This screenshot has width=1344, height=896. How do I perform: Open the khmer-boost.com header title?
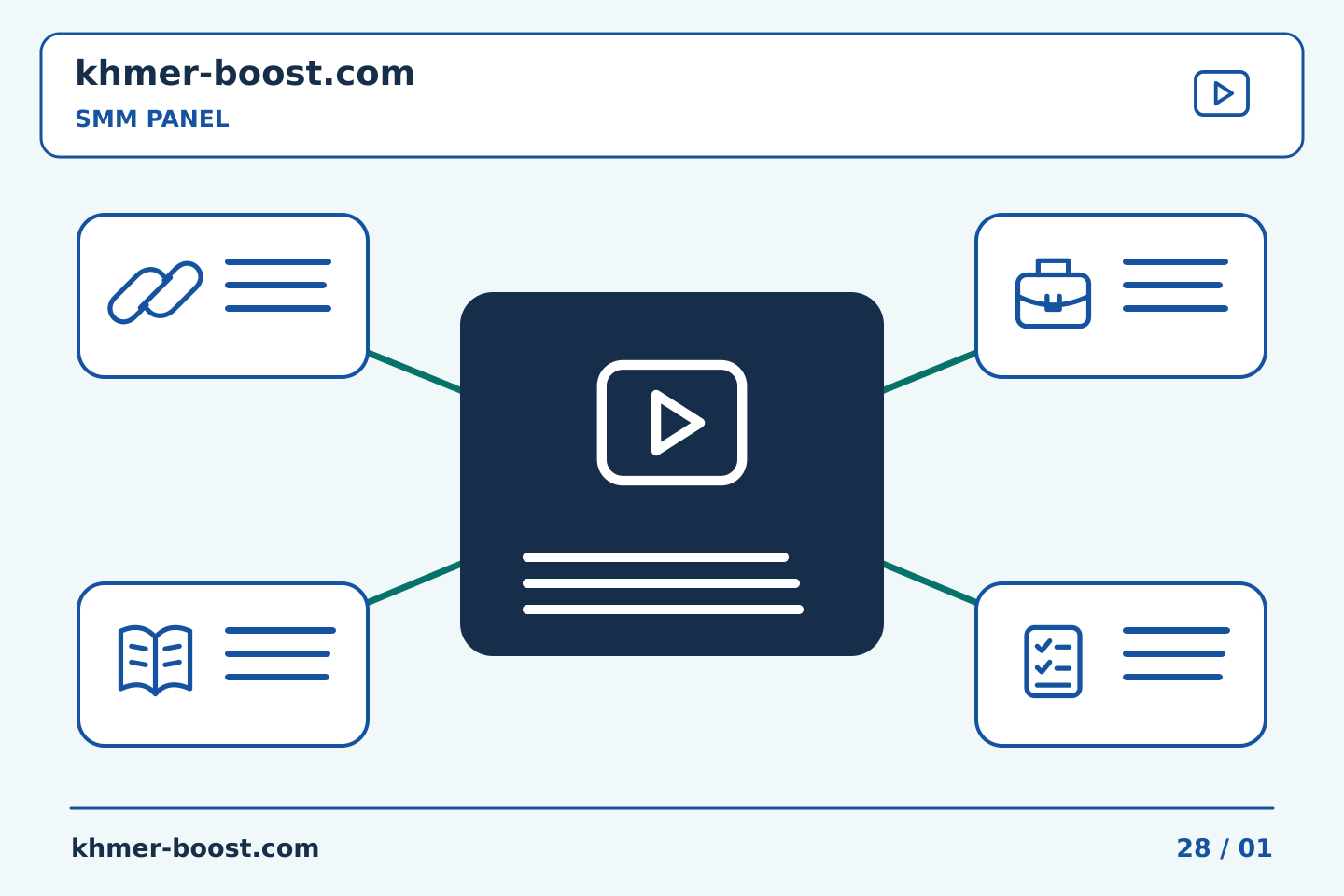pyautogui.click(x=245, y=73)
